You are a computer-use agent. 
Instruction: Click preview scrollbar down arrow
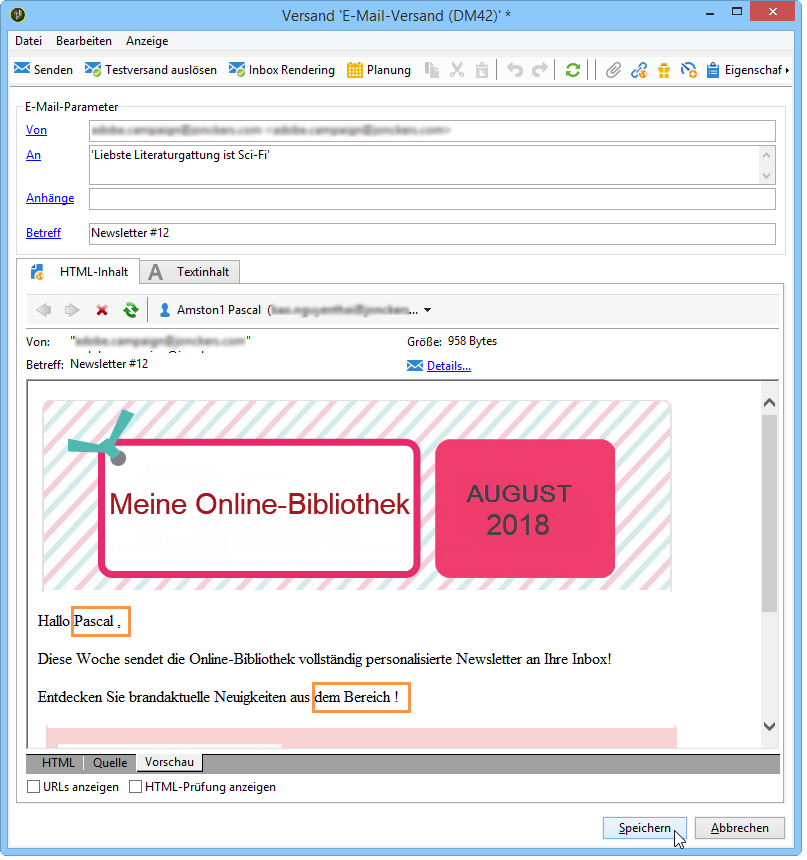[x=771, y=728]
